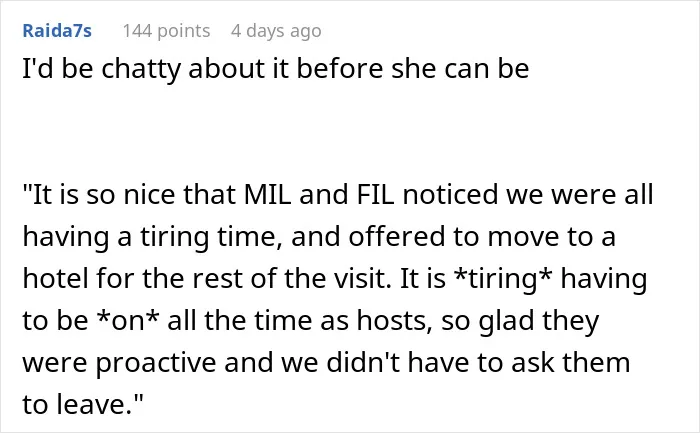Open the Raida7s user profile link
The height and width of the screenshot is (433, 700).
click(57, 31)
